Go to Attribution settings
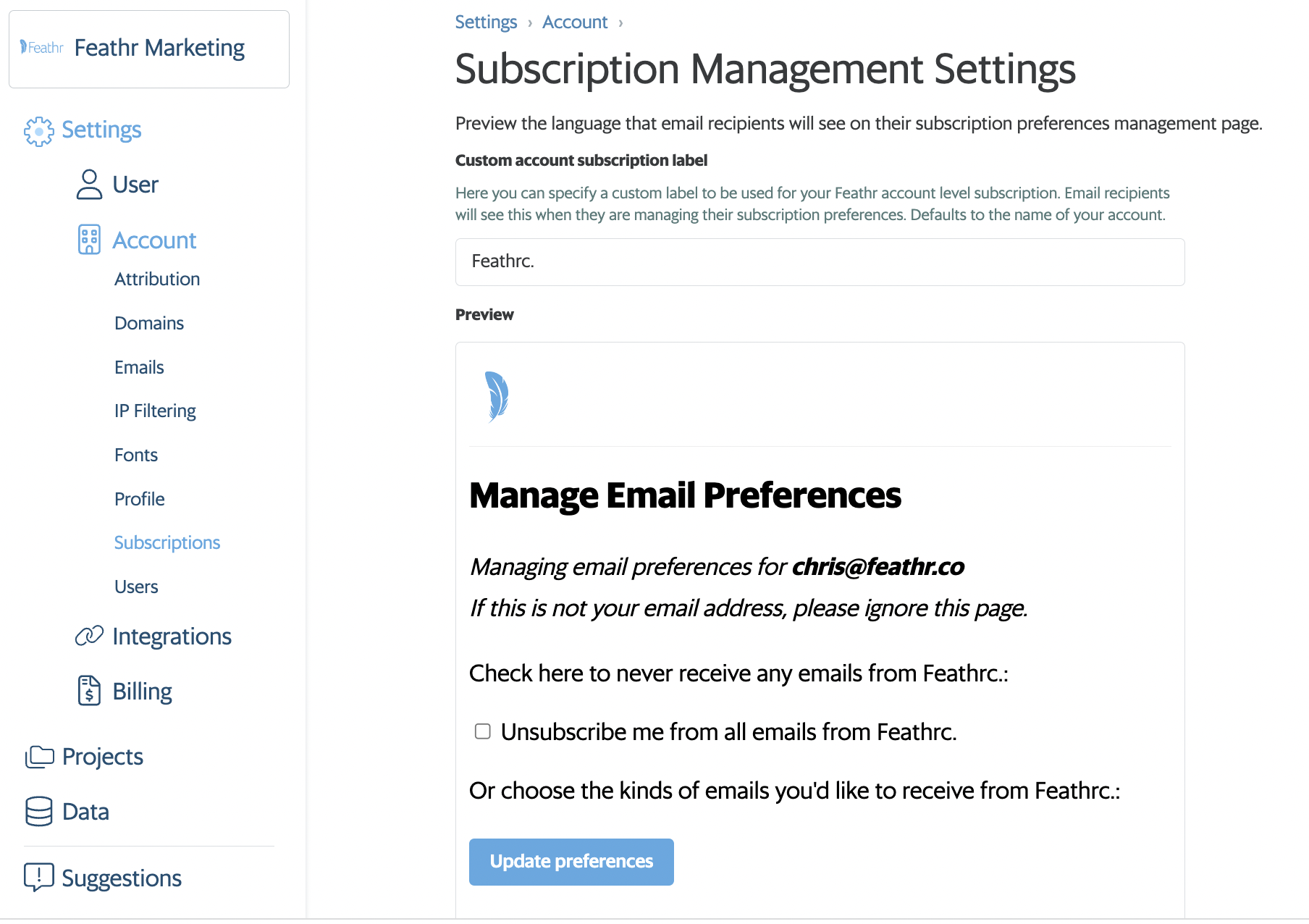Image resolution: width=1309 pixels, height=924 pixels. (157, 280)
